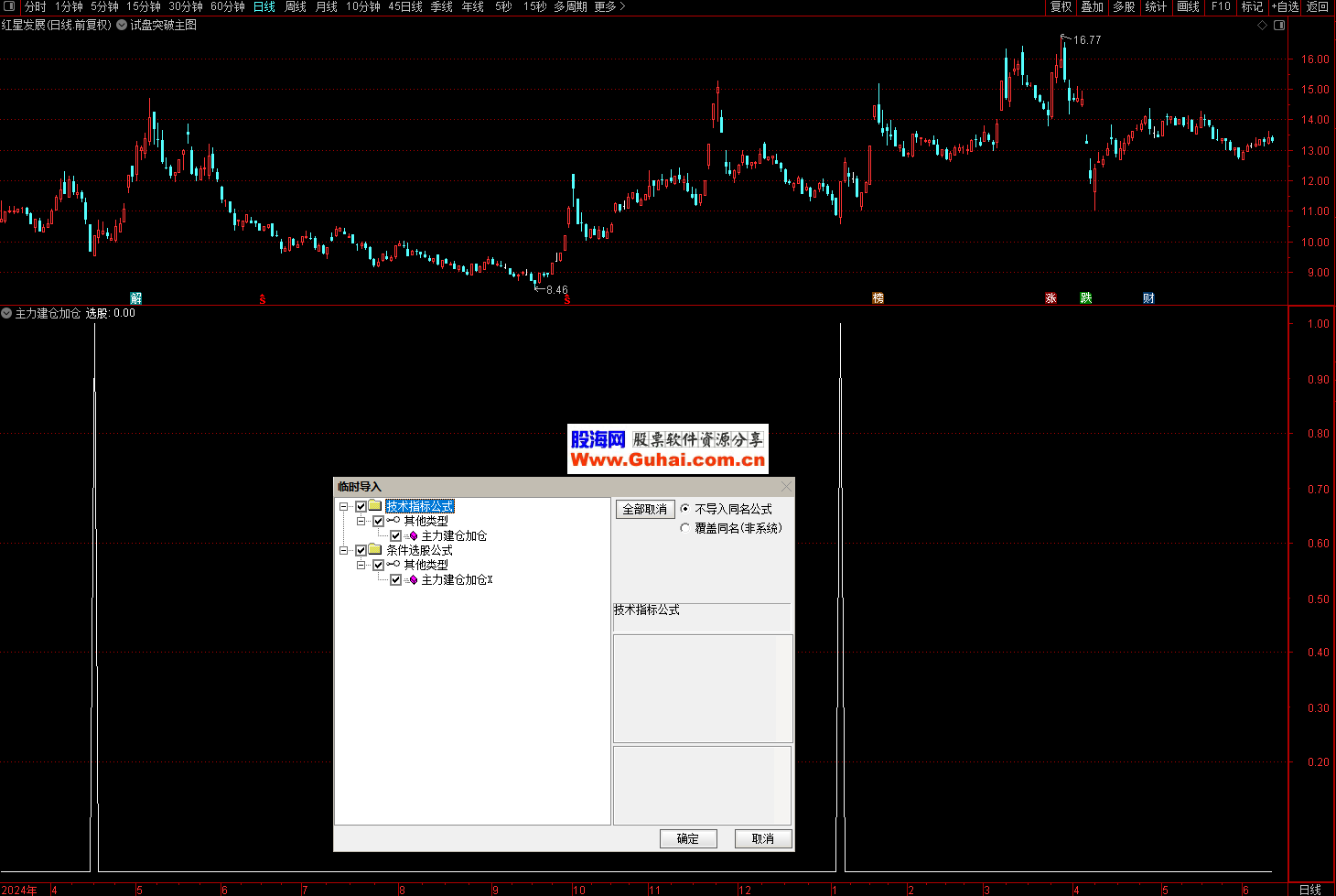Click the magenta formula icon beside 主力建仓加仓X
This screenshot has width=1336, height=896.
pos(413,579)
